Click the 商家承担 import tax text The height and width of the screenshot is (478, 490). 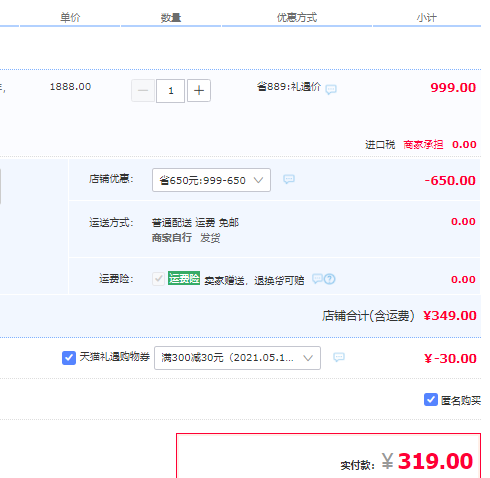click(x=423, y=145)
